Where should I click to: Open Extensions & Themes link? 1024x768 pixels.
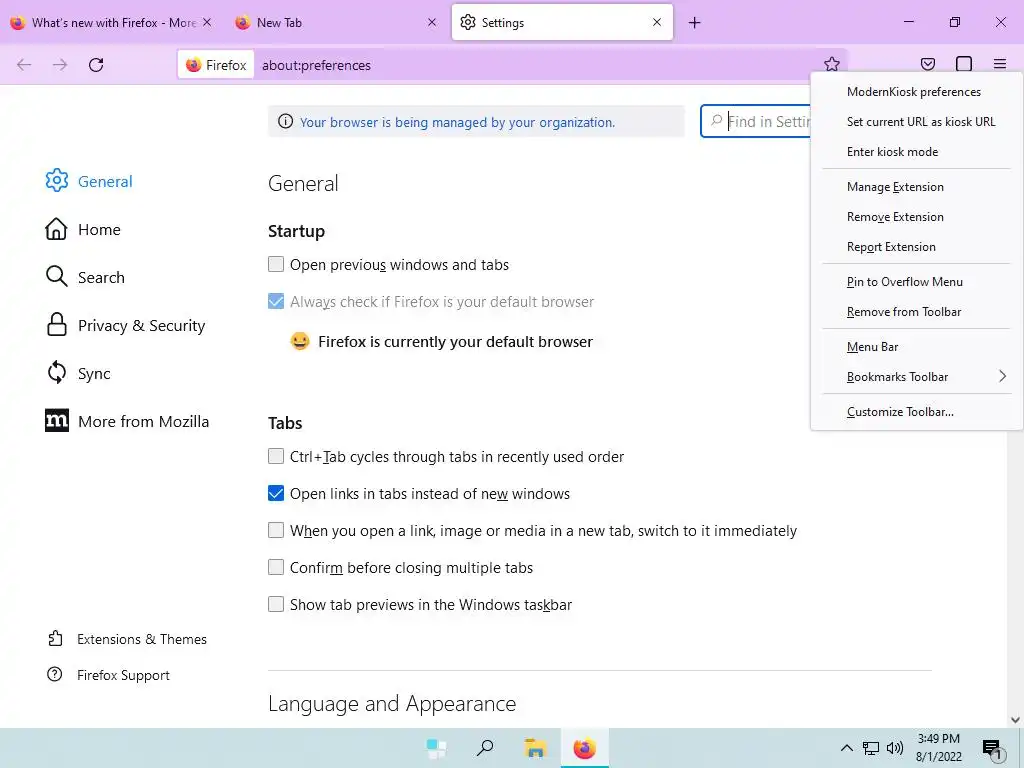pyautogui.click(x=127, y=639)
